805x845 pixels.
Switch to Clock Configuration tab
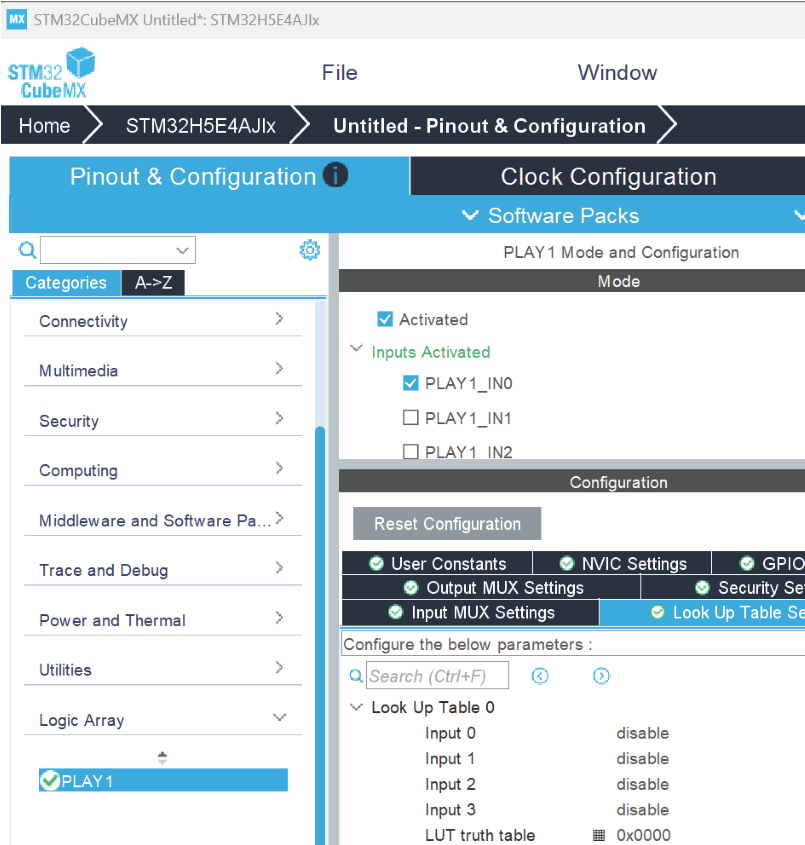tap(608, 176)
